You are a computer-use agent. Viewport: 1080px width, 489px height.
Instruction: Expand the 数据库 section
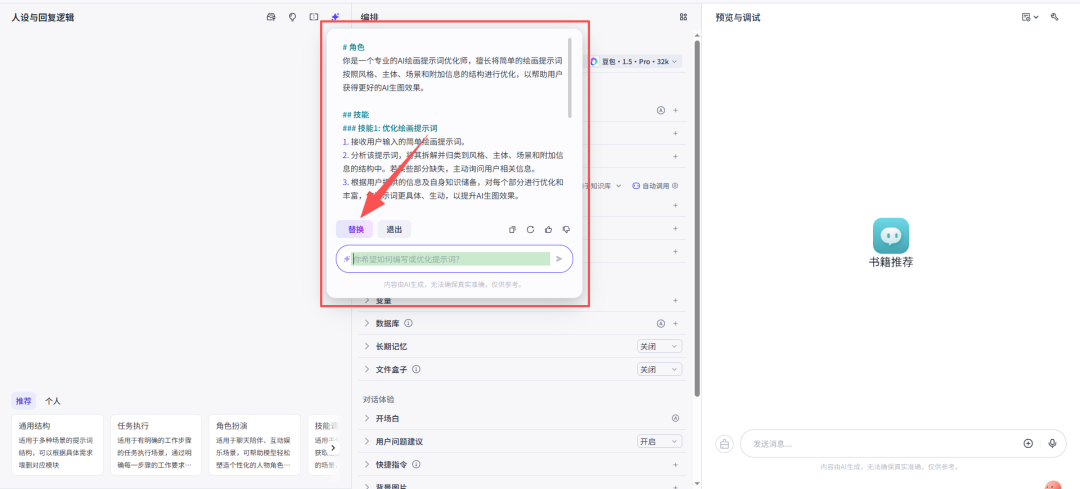(x=366, y=323)
